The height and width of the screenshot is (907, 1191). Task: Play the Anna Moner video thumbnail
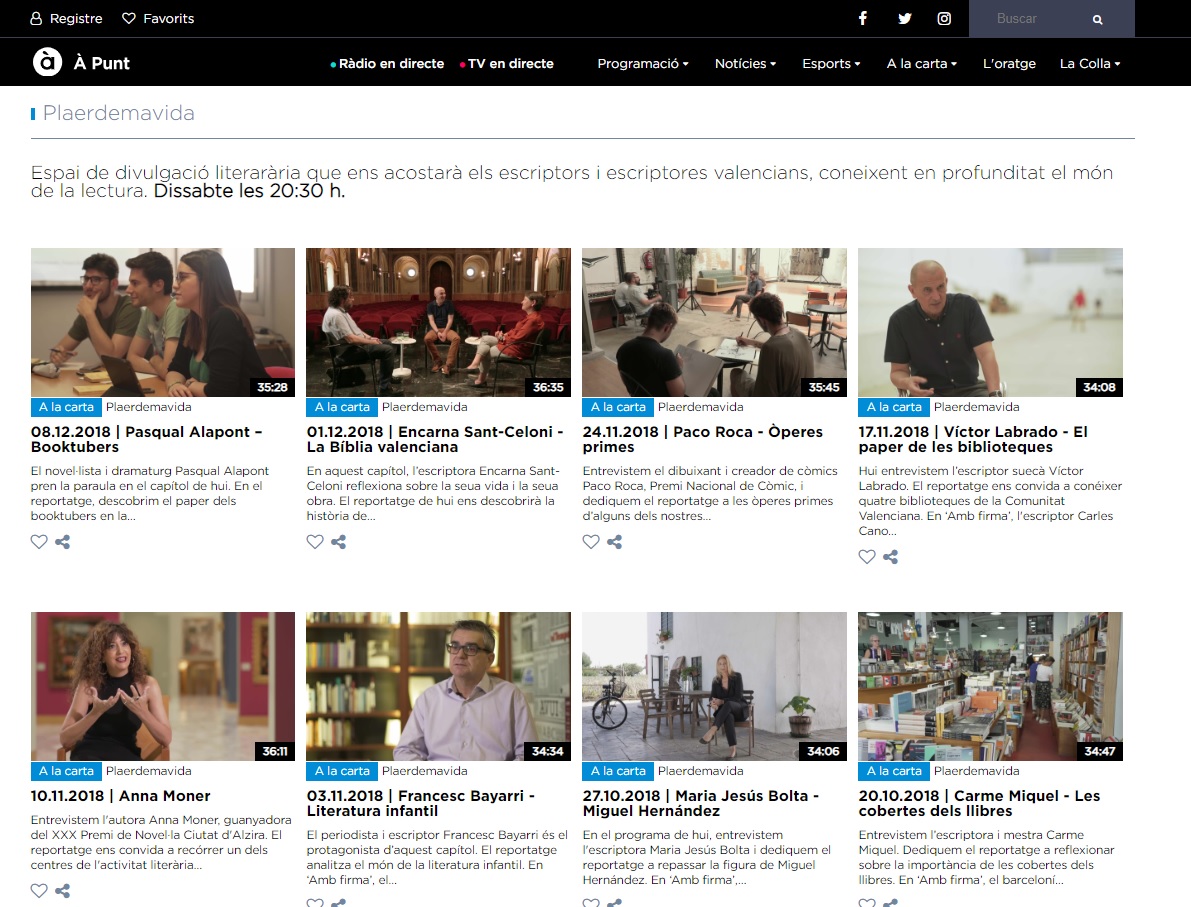click(163, 686)
